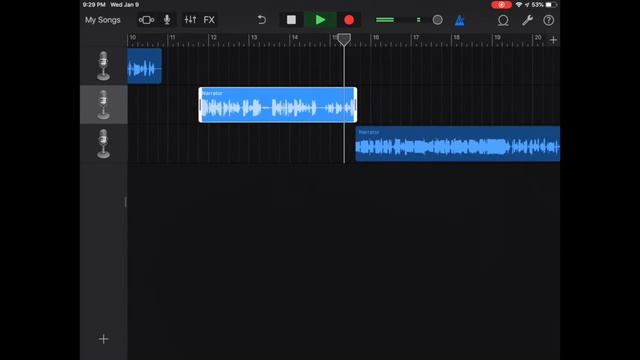Image resolution: width=640 pixels, height=360 pixels.
Task: Tap the Wi-Fi status icon
Action: (x=519, y=5)
